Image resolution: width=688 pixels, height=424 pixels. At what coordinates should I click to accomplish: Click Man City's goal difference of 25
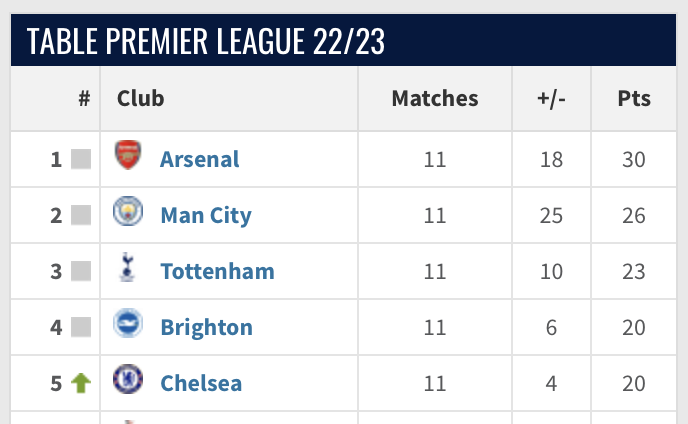tap(551, 215)
